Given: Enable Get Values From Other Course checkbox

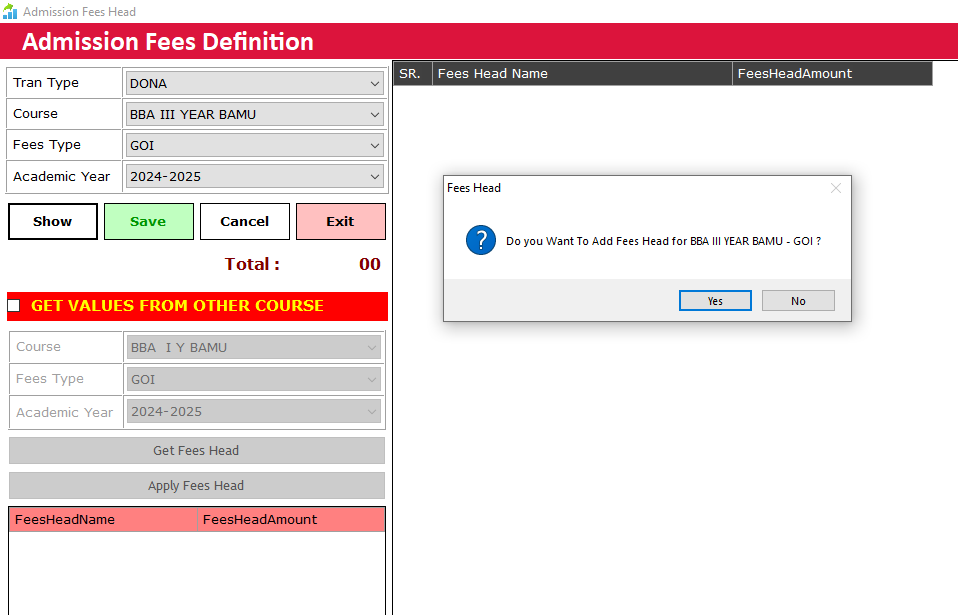Looking at the screenshot, I should coord(14,305).
